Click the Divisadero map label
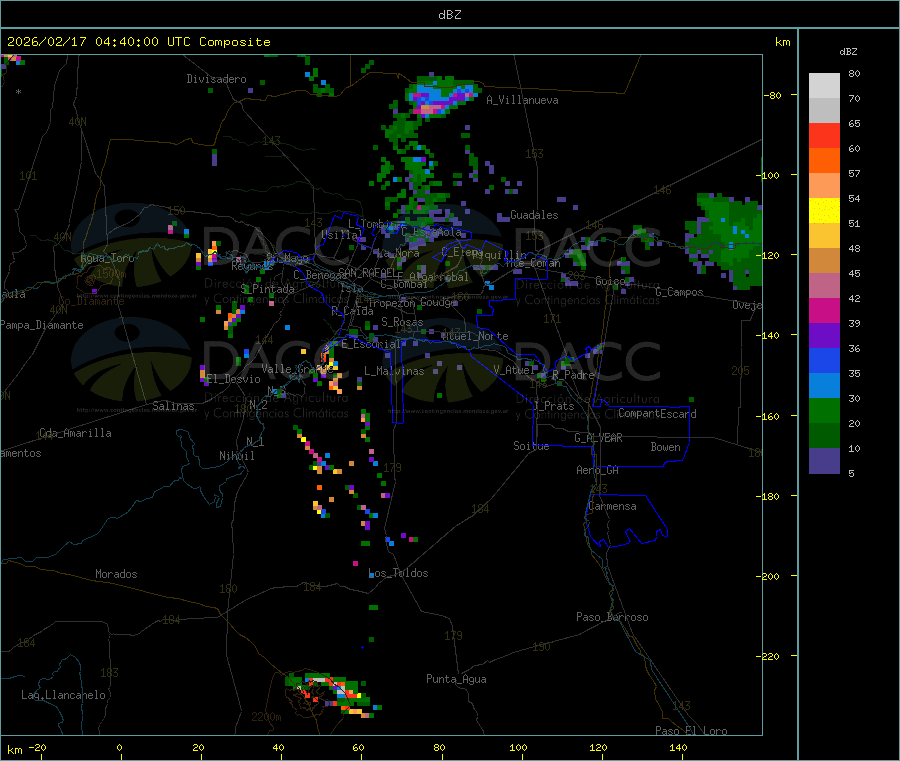Viewport: 900px width, 761px height. 216,79
